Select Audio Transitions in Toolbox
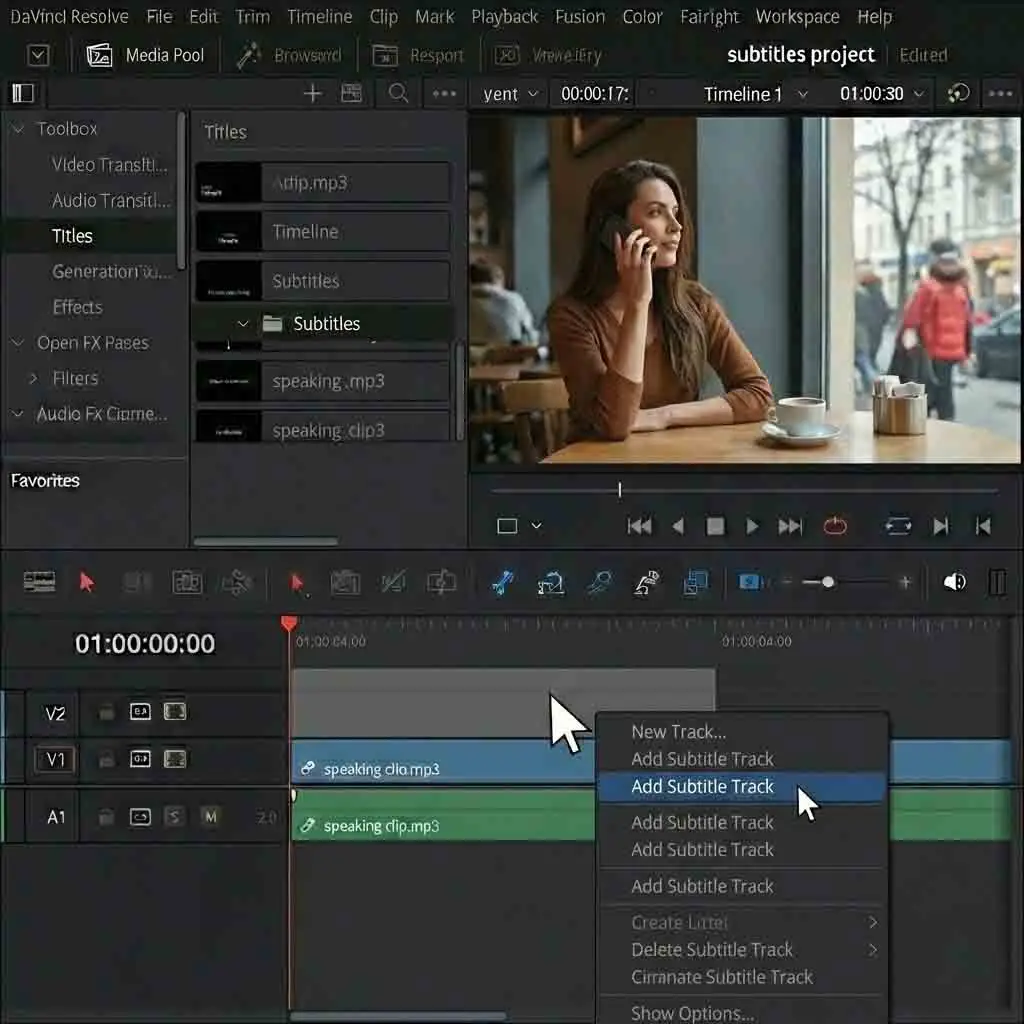1024x1024 pixels. click(x=110, y=200)
